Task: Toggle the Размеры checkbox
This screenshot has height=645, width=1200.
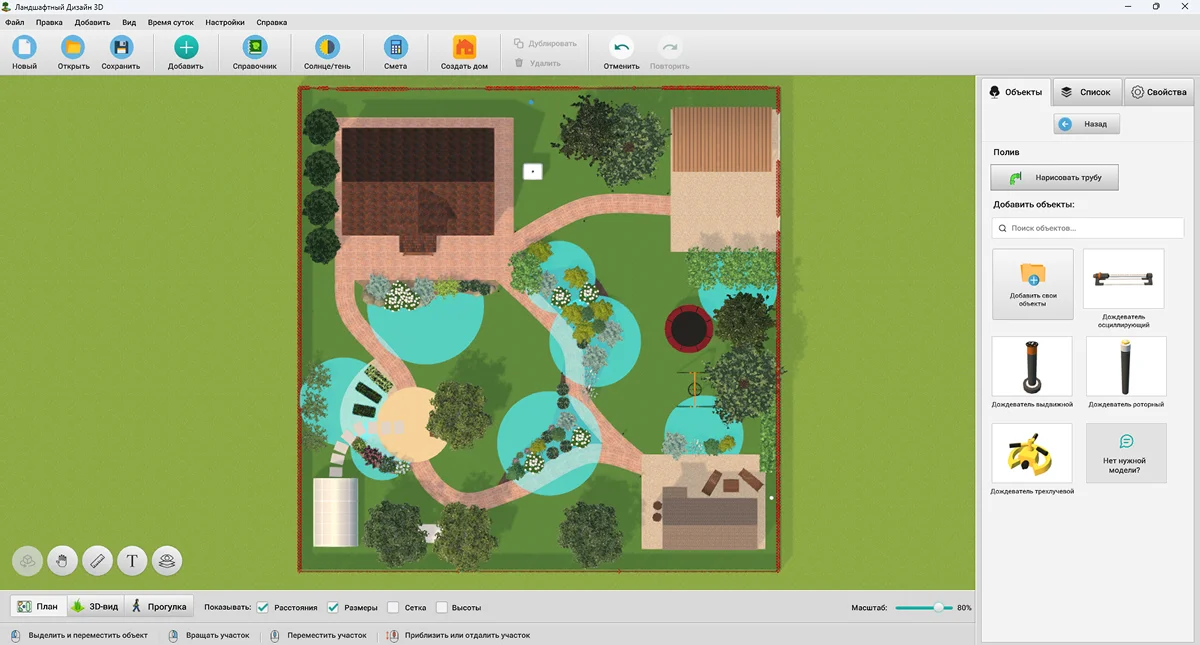Action: pos(333,607)
